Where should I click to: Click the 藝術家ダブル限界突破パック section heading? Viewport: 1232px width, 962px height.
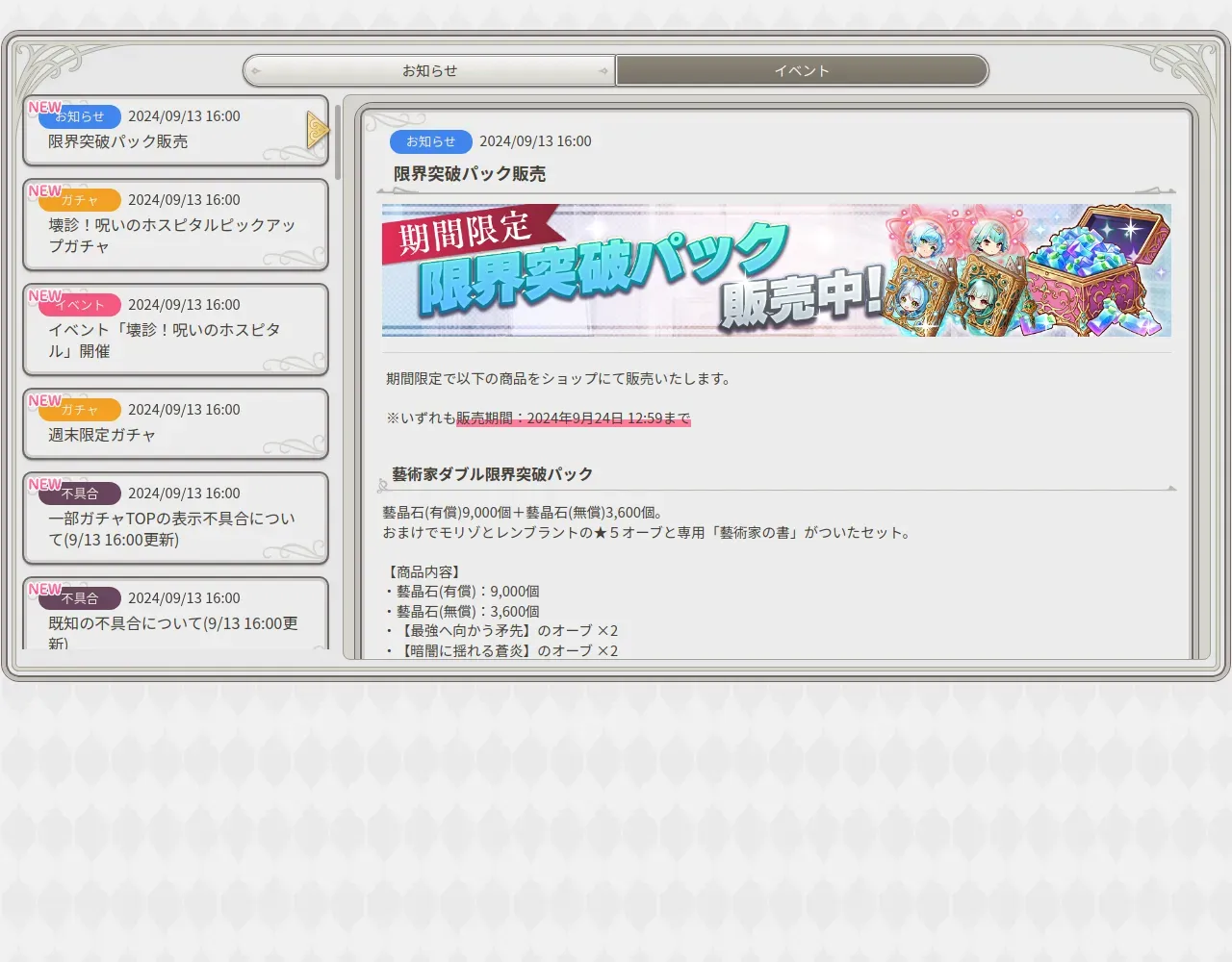point(492,474)
